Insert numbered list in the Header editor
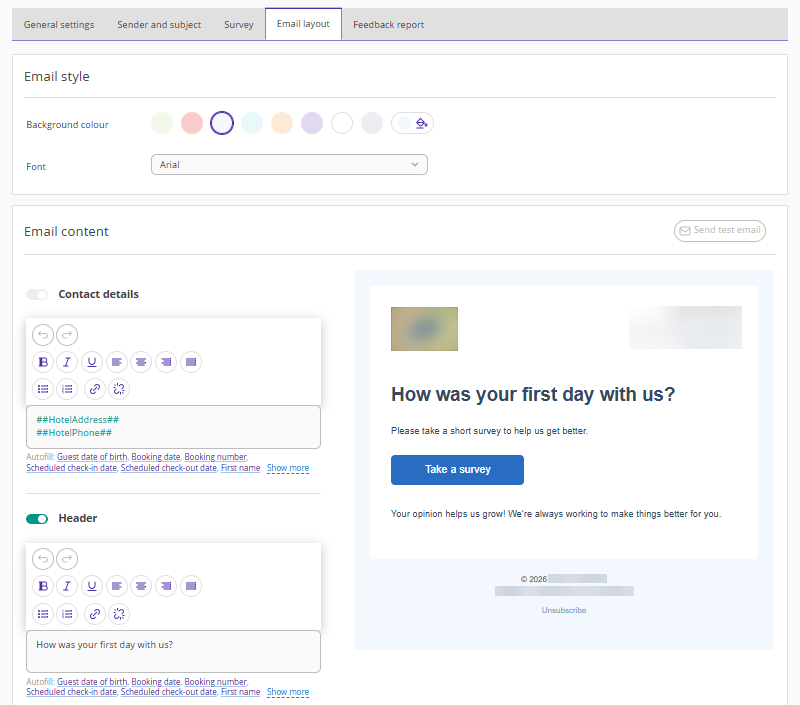The image size is (800, 705). [67, 614]
